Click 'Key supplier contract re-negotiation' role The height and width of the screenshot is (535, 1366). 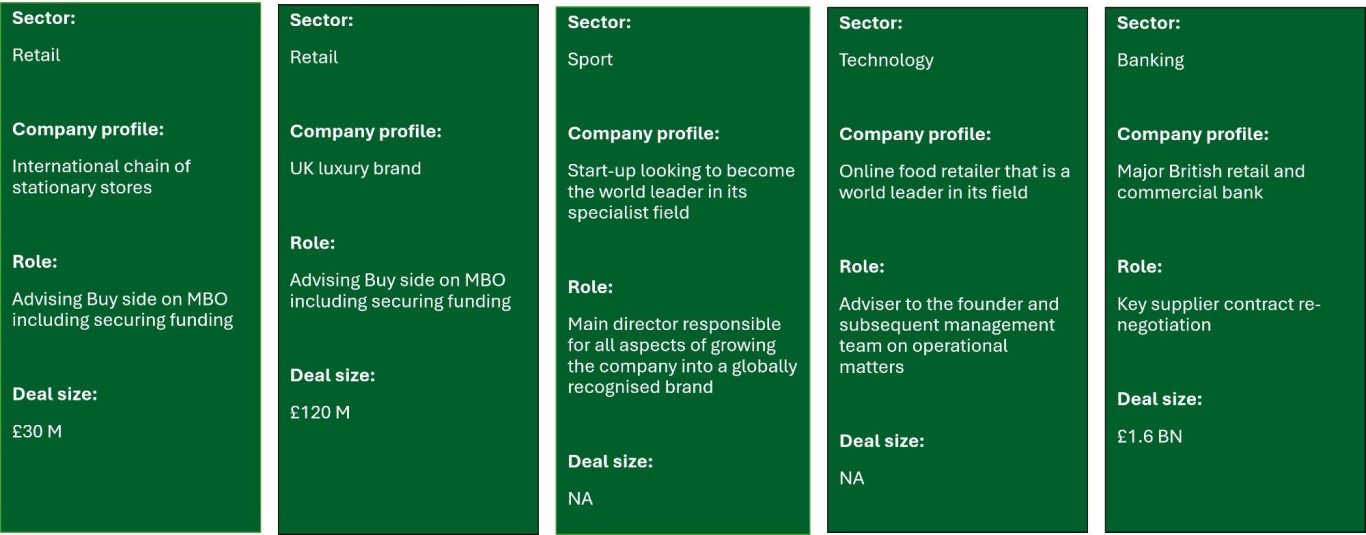(1219, 315)
